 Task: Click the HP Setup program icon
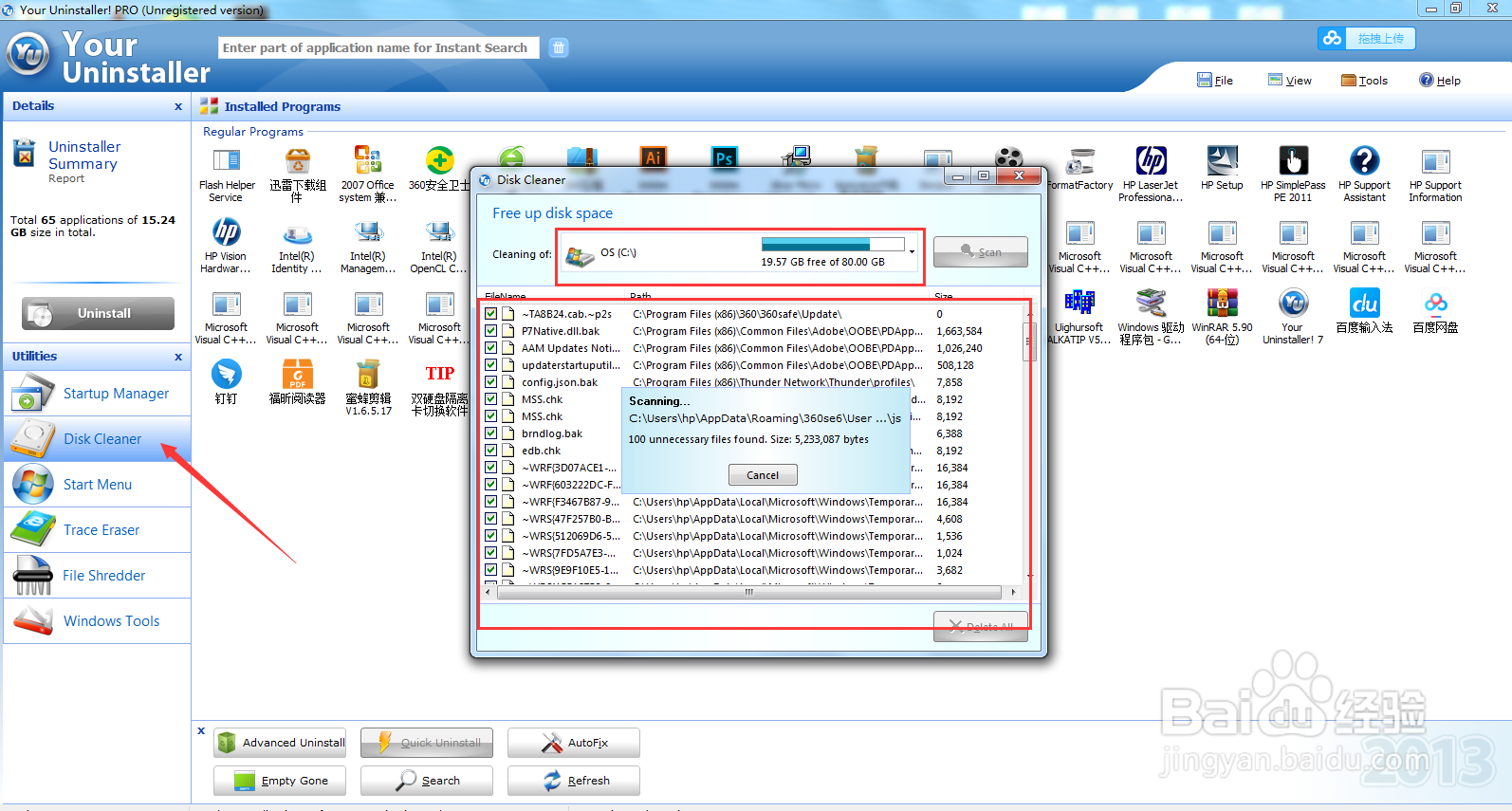1222,170
